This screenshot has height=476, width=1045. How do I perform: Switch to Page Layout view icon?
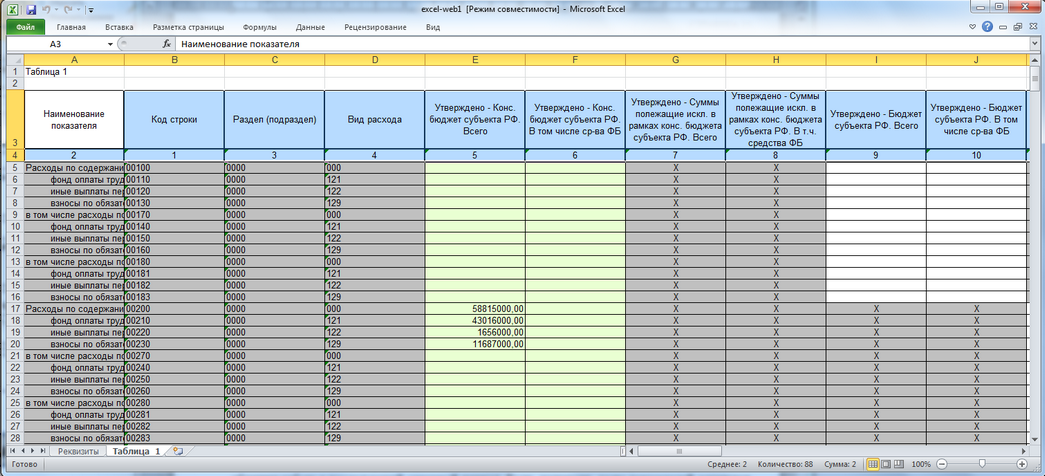pos(886,463)
